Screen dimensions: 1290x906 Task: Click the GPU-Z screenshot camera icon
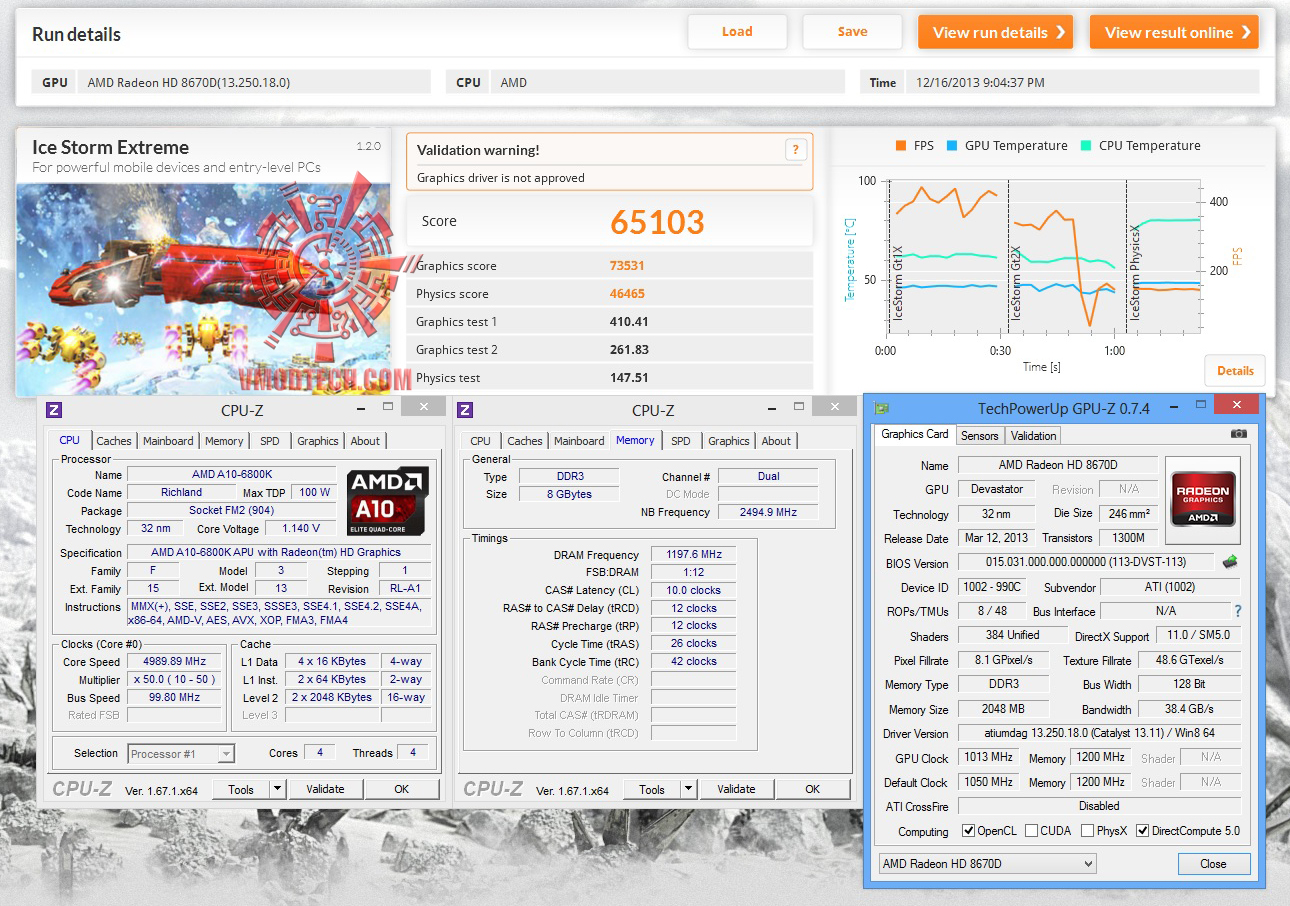coord(1239,434)
